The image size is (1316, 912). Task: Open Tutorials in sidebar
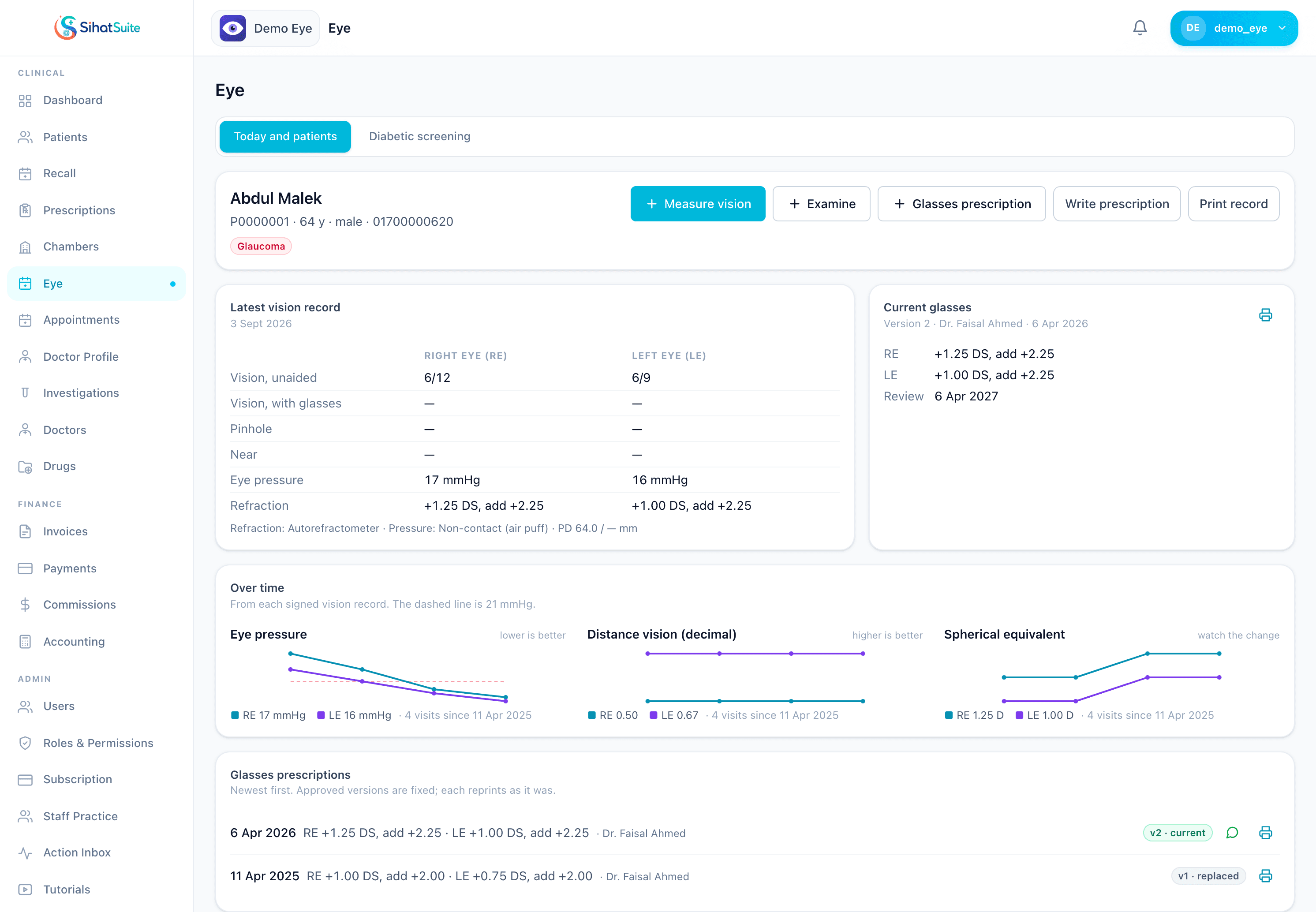(x=97, y=889)
